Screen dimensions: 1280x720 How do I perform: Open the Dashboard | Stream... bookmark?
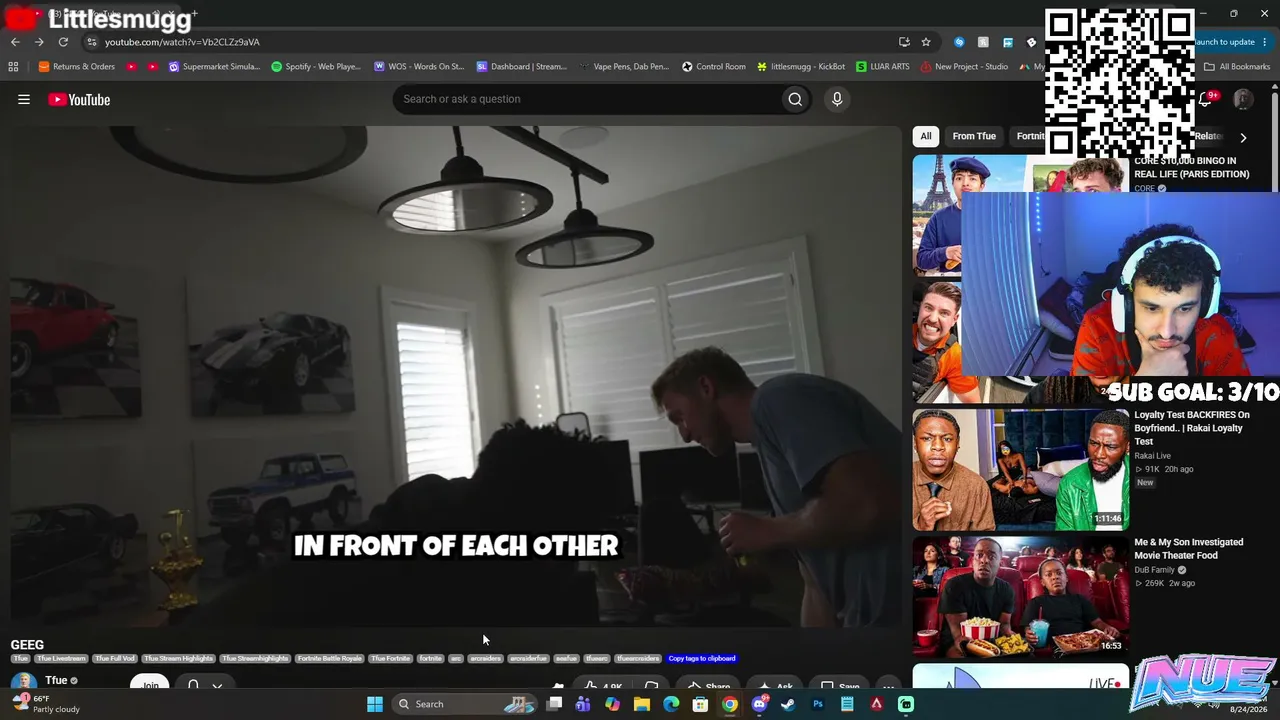click(521, 67)
